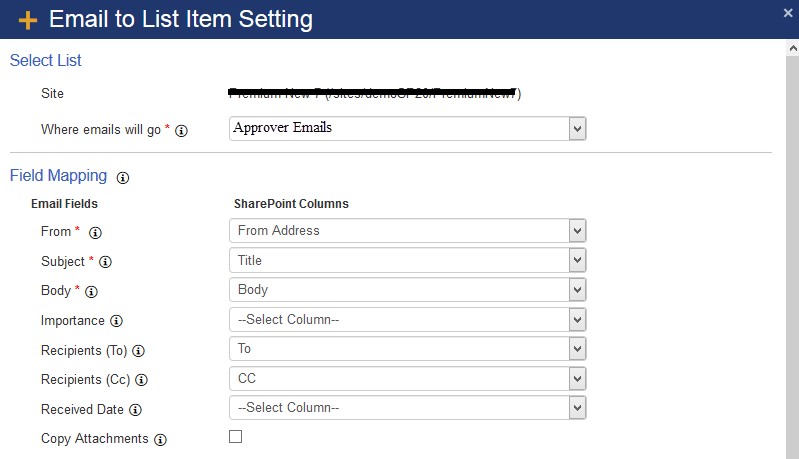Click info icon beside Received Date
This screenshot has height=459, width=799.
[x=135, y=410]
